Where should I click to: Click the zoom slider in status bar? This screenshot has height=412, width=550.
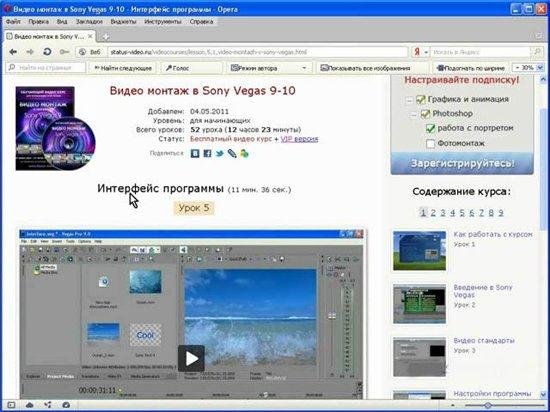[488, 405]
